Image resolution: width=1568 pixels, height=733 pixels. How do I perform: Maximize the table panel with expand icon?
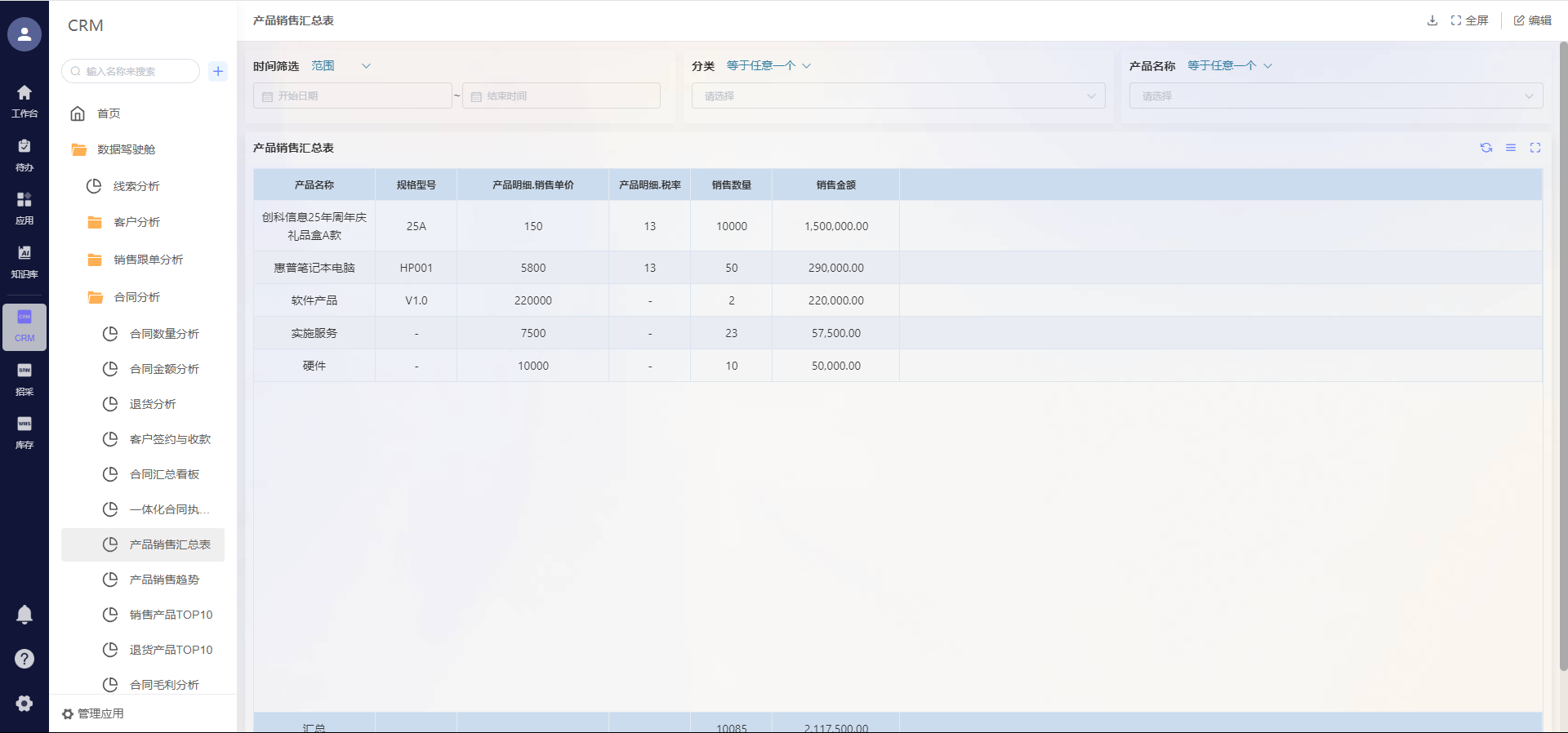click(x=1535, y=148)
